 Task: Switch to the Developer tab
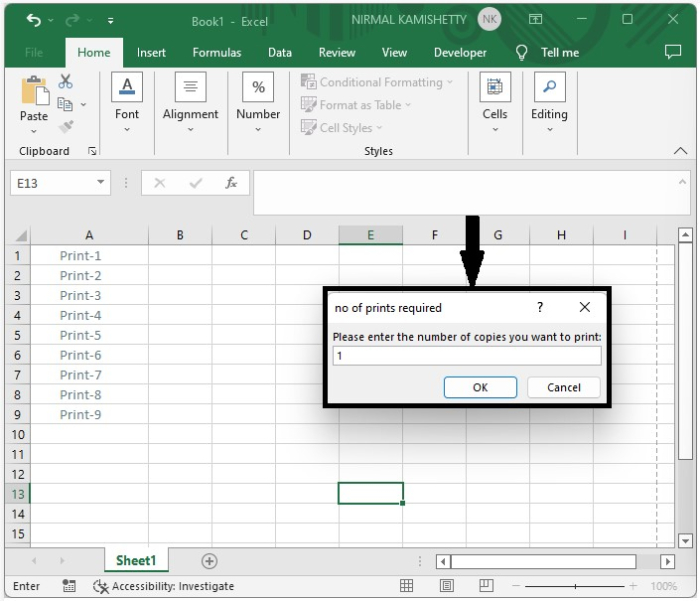point(460,53)
